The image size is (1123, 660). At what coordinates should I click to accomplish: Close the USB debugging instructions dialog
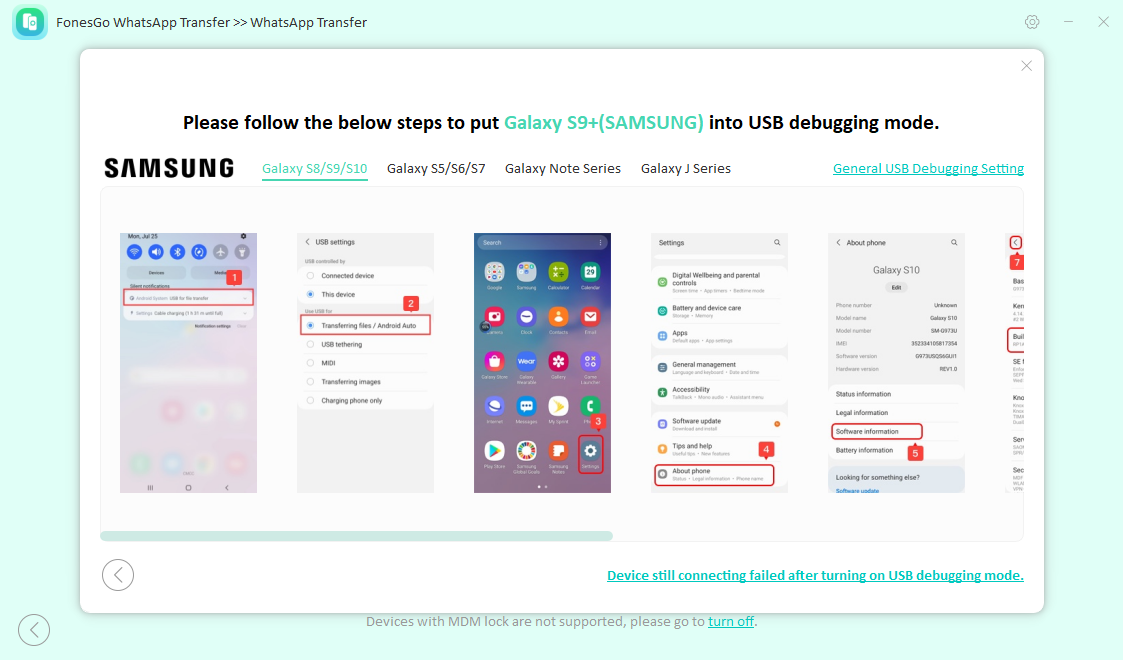click(x=1026, y=66)
